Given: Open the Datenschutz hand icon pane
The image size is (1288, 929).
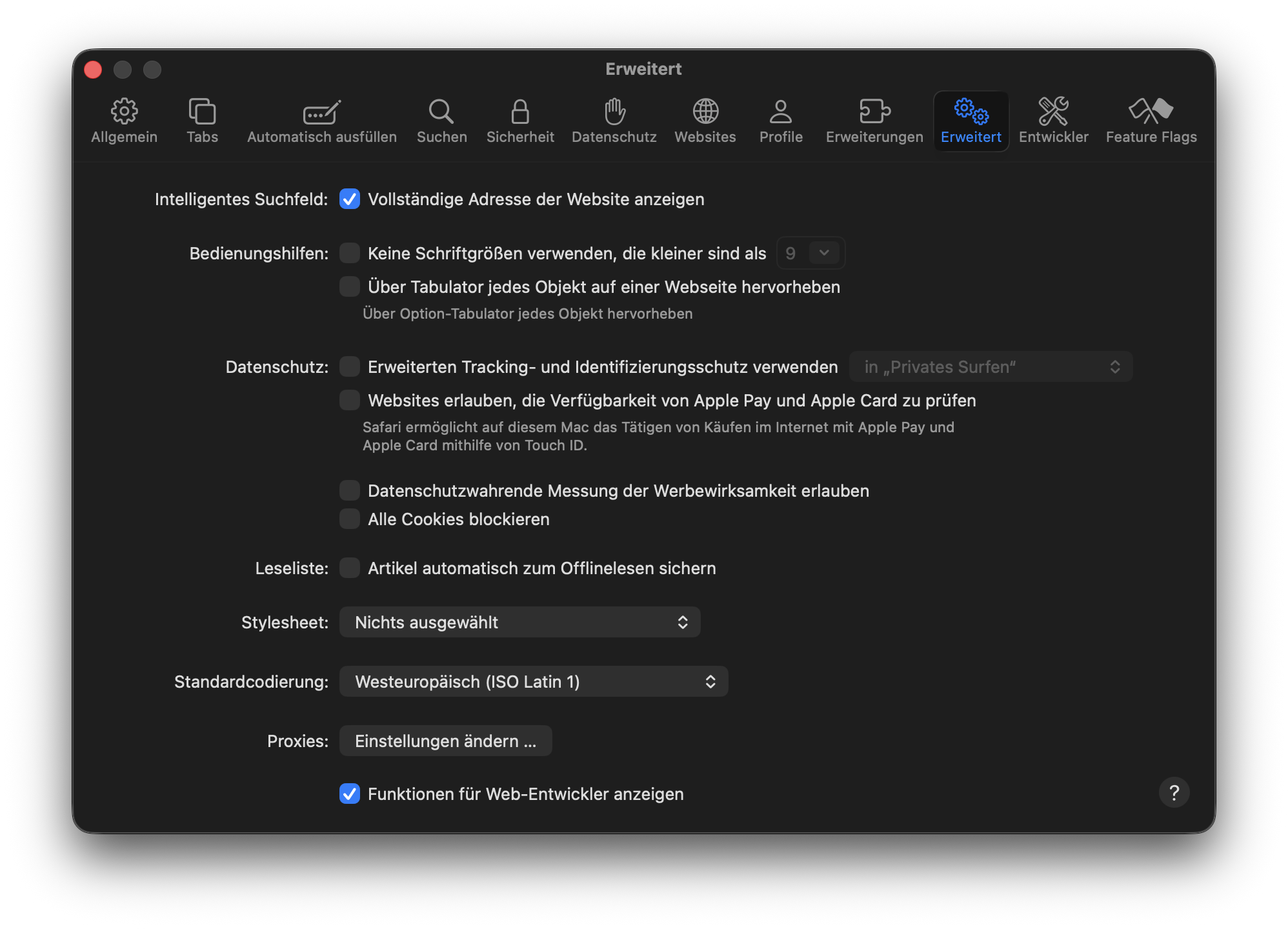Looking at the screenshot, I should tap(614, 112).
